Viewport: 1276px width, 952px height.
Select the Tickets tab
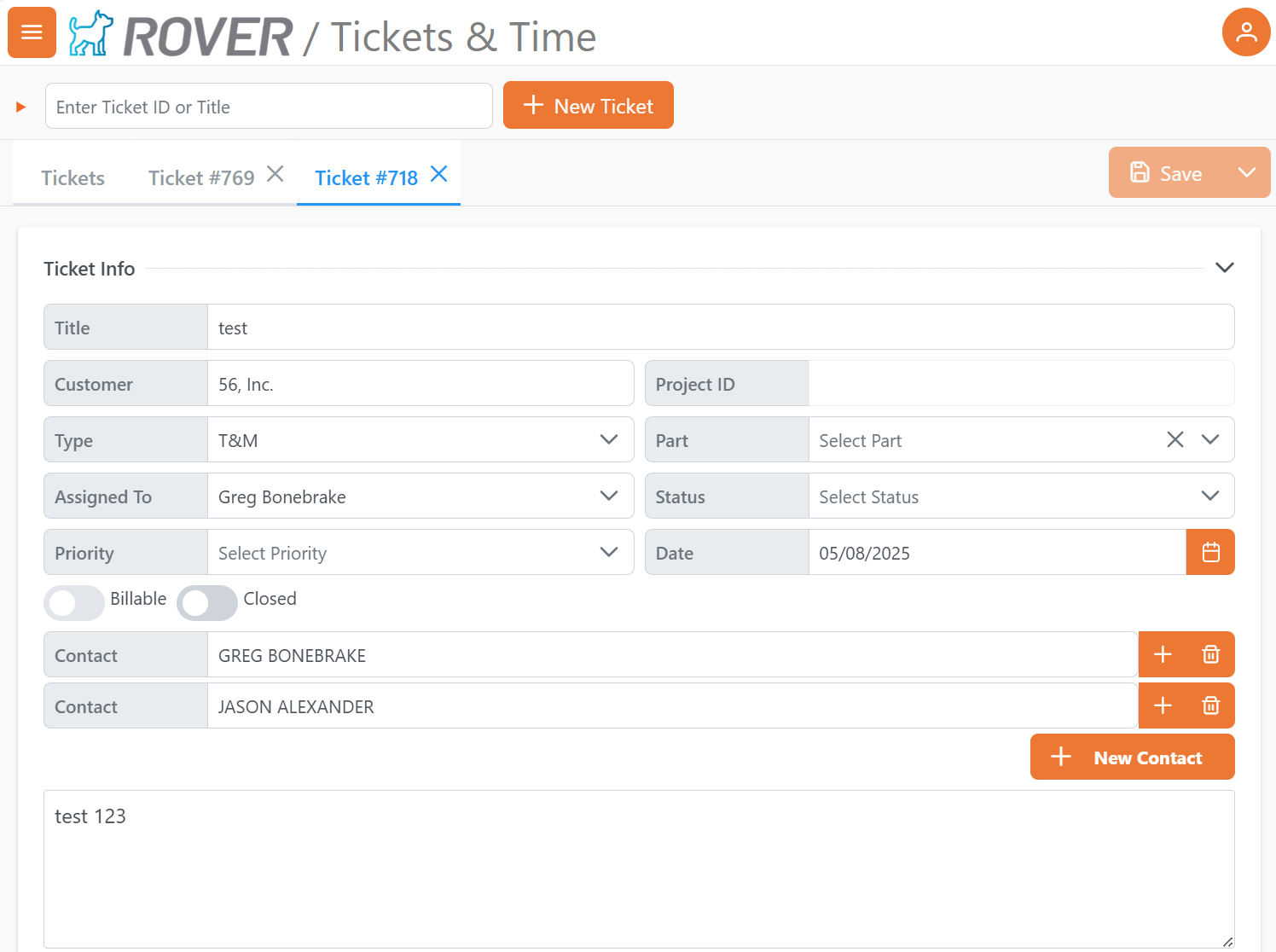72,177
